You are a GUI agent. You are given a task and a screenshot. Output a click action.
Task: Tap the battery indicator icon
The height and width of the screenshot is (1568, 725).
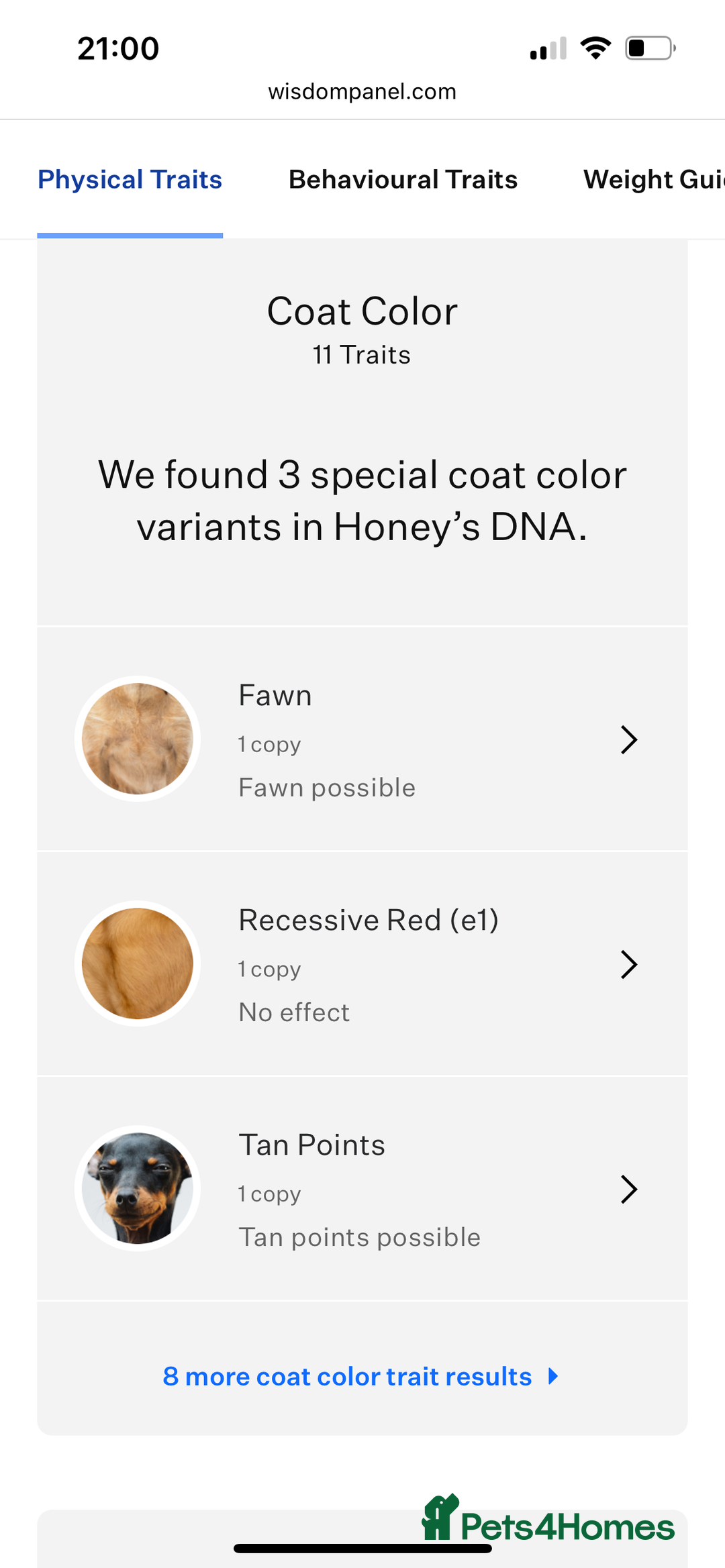pos(650,48)
